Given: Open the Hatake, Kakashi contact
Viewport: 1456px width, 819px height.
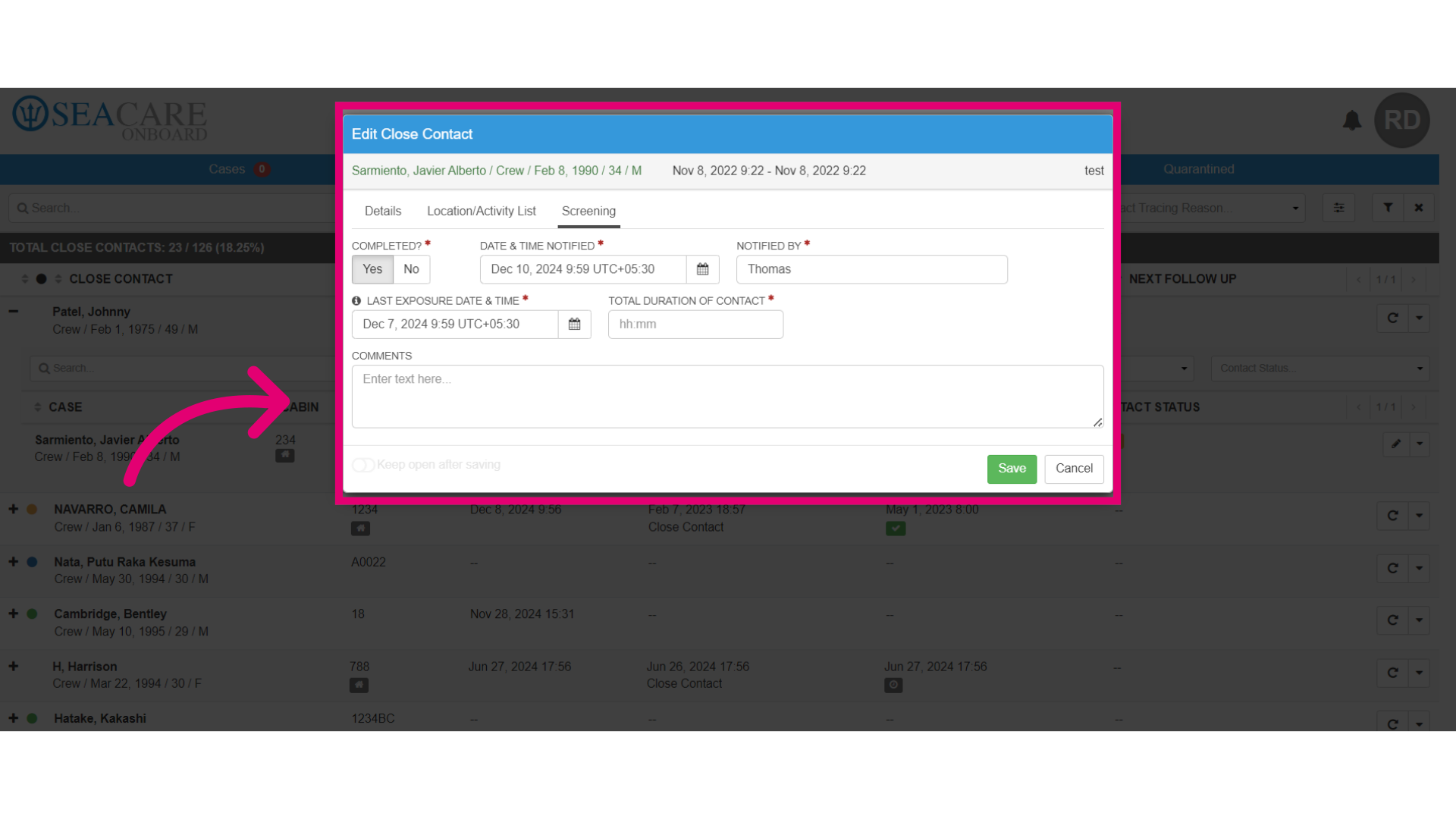Looking at the screenshot, I should 100,718.
